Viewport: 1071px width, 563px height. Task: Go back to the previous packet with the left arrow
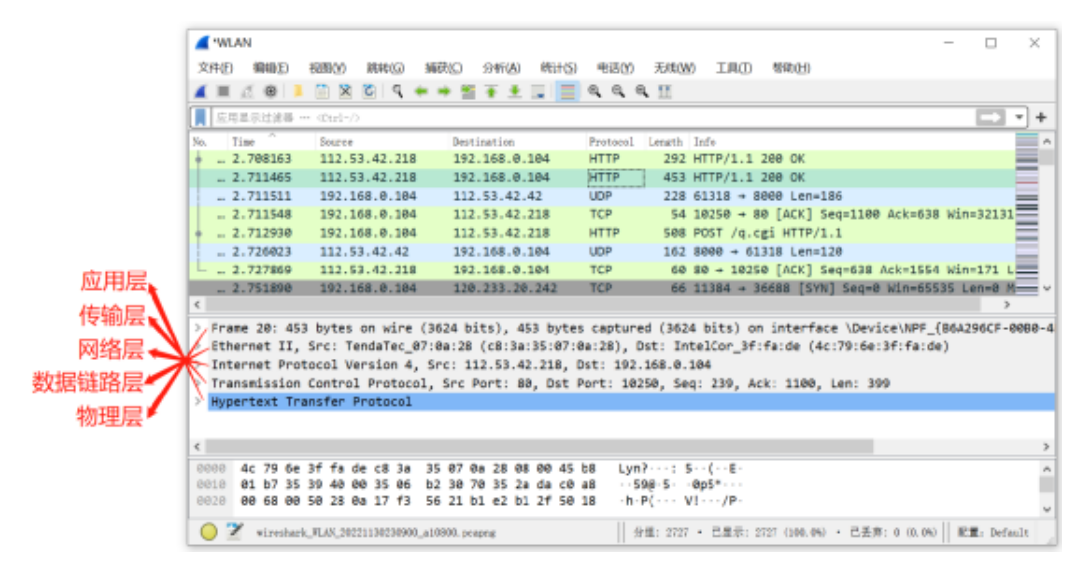[421, 91]
